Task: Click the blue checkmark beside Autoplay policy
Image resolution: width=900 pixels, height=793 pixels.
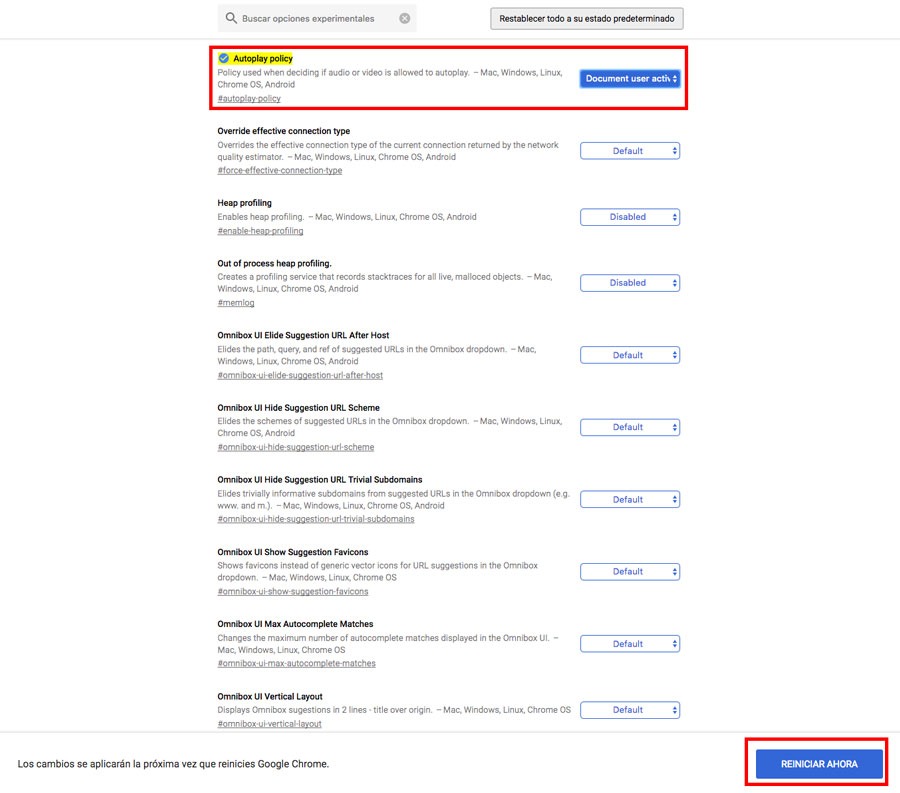Action: tap(224, 59)
